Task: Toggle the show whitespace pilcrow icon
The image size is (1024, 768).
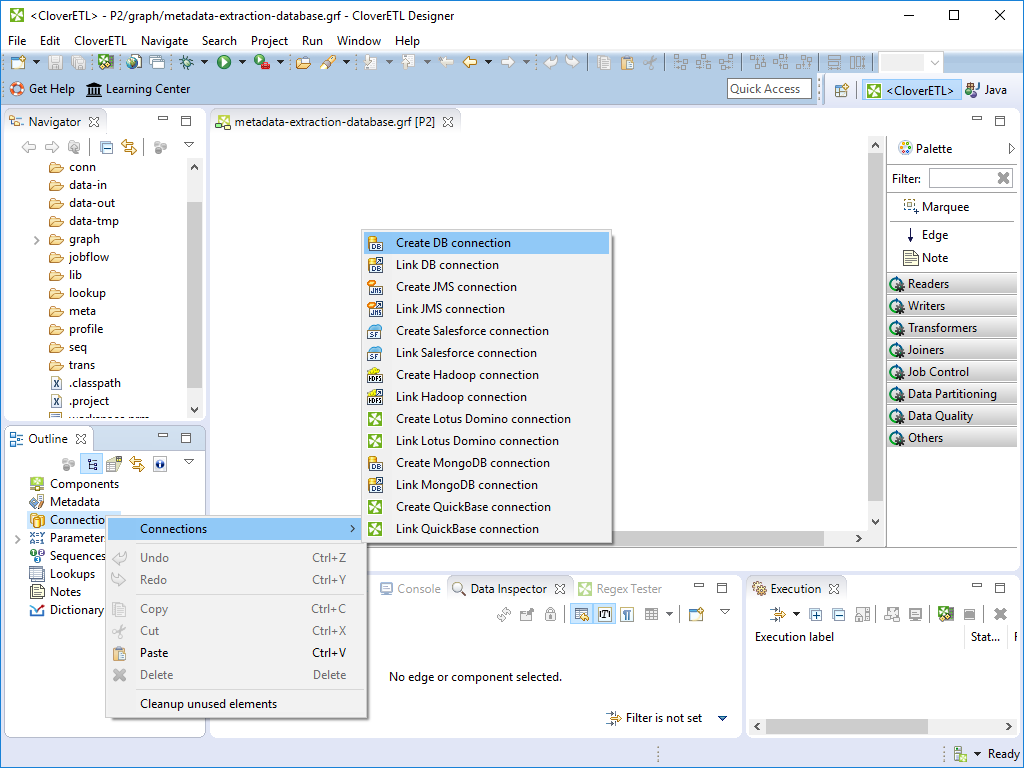Action: tap(627, 615)
